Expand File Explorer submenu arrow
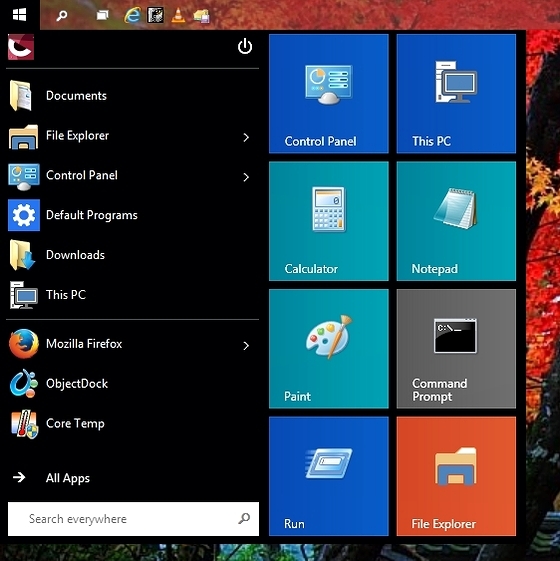This screenshot has height=561, width=560. 246,137
